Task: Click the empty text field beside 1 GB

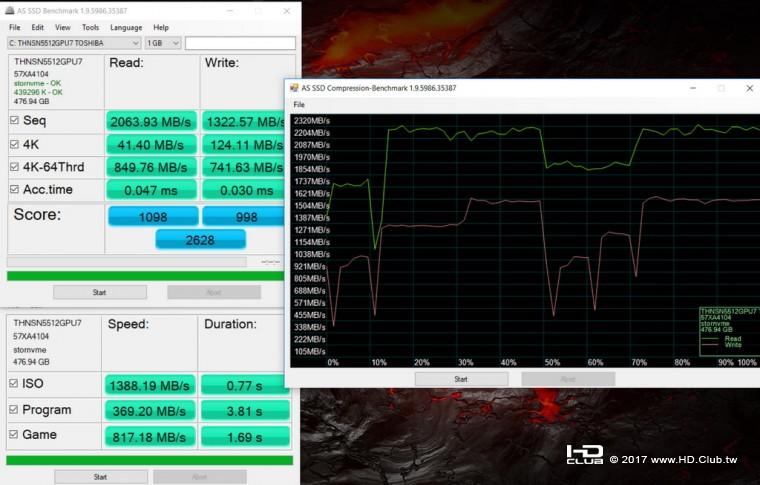Action: (240, 43)
